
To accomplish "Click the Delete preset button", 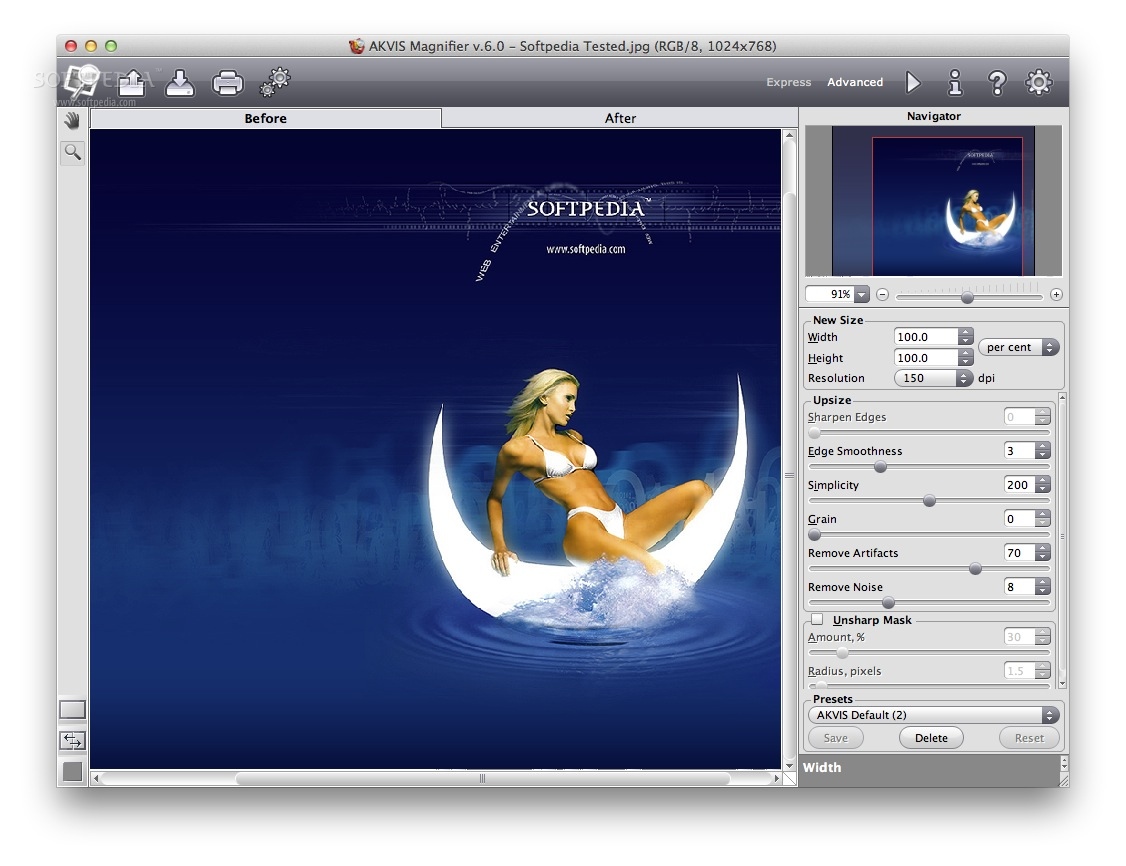I will [x=931, y=738].
